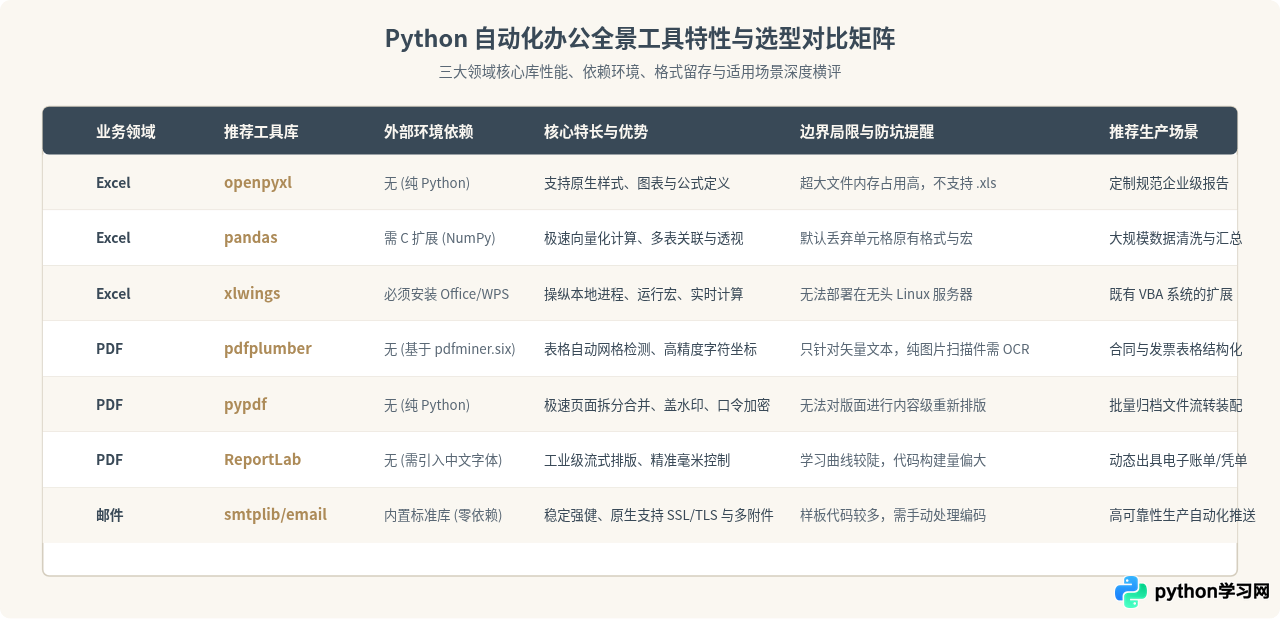Click the '无 (需引入中文字体)' cell
The width and height of the screenshot is (1280, 619).
coord(443,461)
